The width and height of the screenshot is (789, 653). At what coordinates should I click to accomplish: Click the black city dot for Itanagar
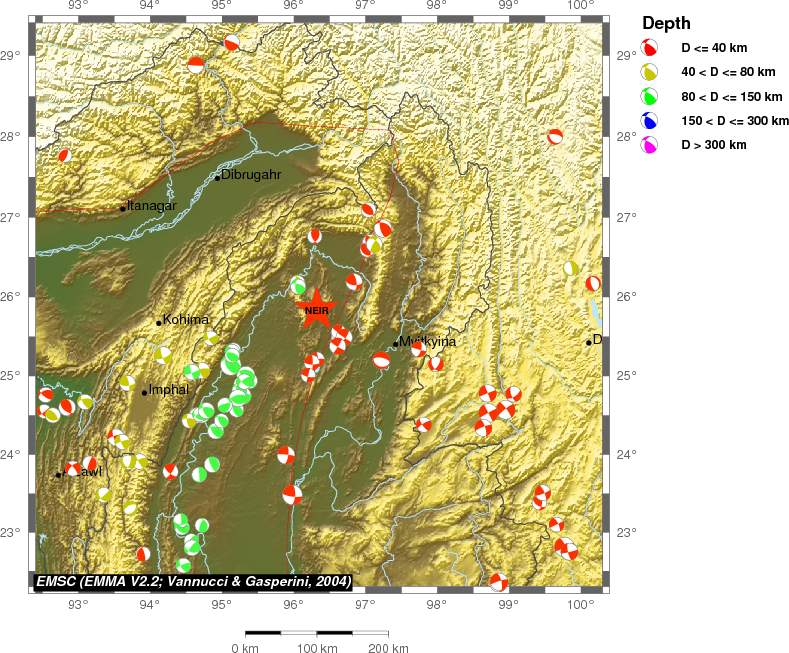click(x=123, y=209)
